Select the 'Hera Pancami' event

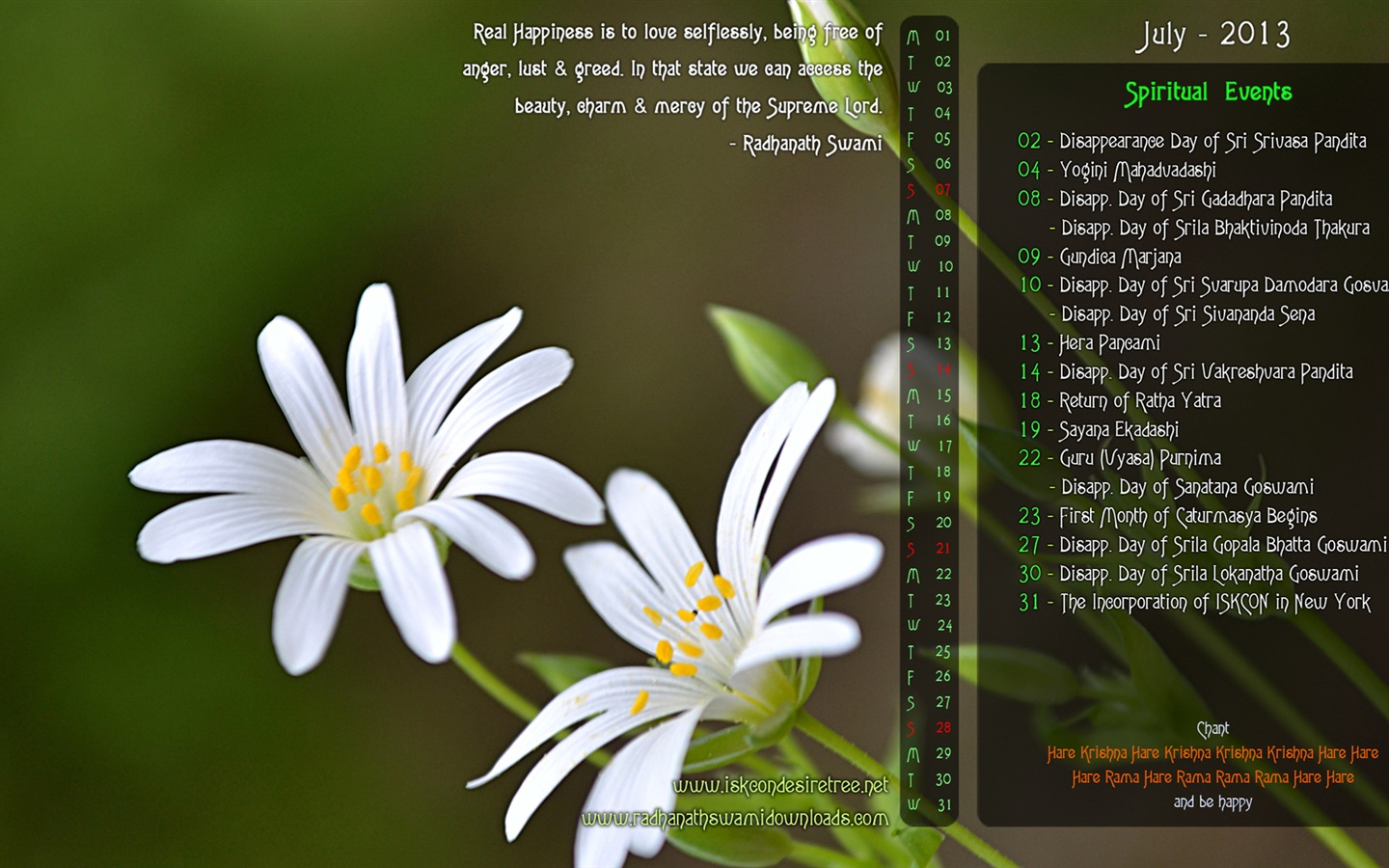(1109, 343)
